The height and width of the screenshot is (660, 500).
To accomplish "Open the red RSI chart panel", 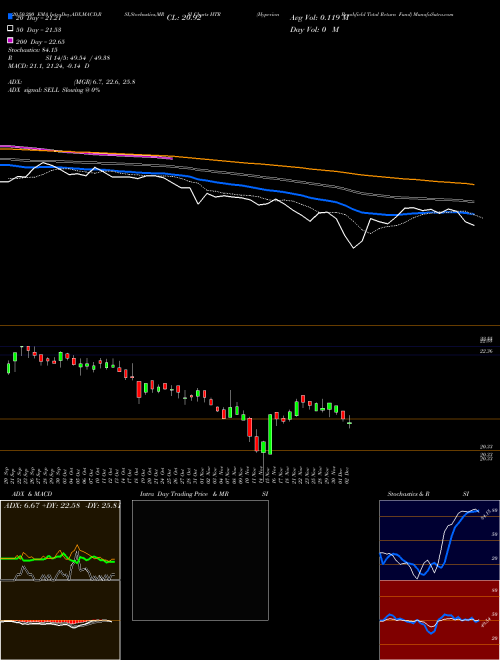I will point(439,620).
